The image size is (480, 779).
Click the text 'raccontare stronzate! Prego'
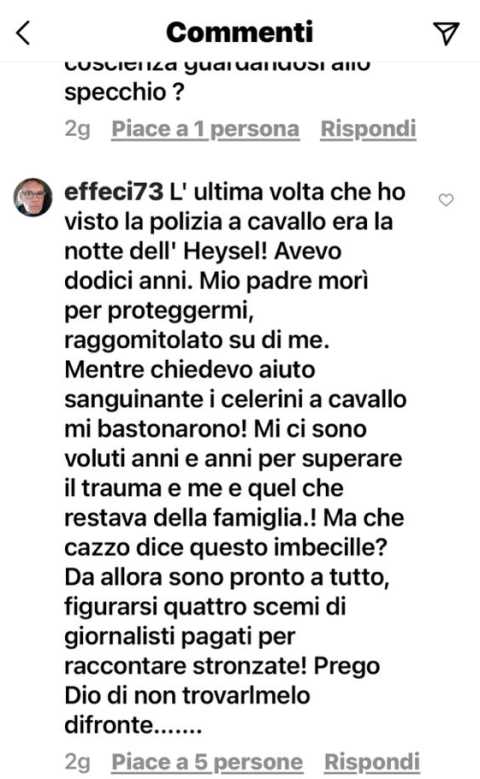coord(222,667)
